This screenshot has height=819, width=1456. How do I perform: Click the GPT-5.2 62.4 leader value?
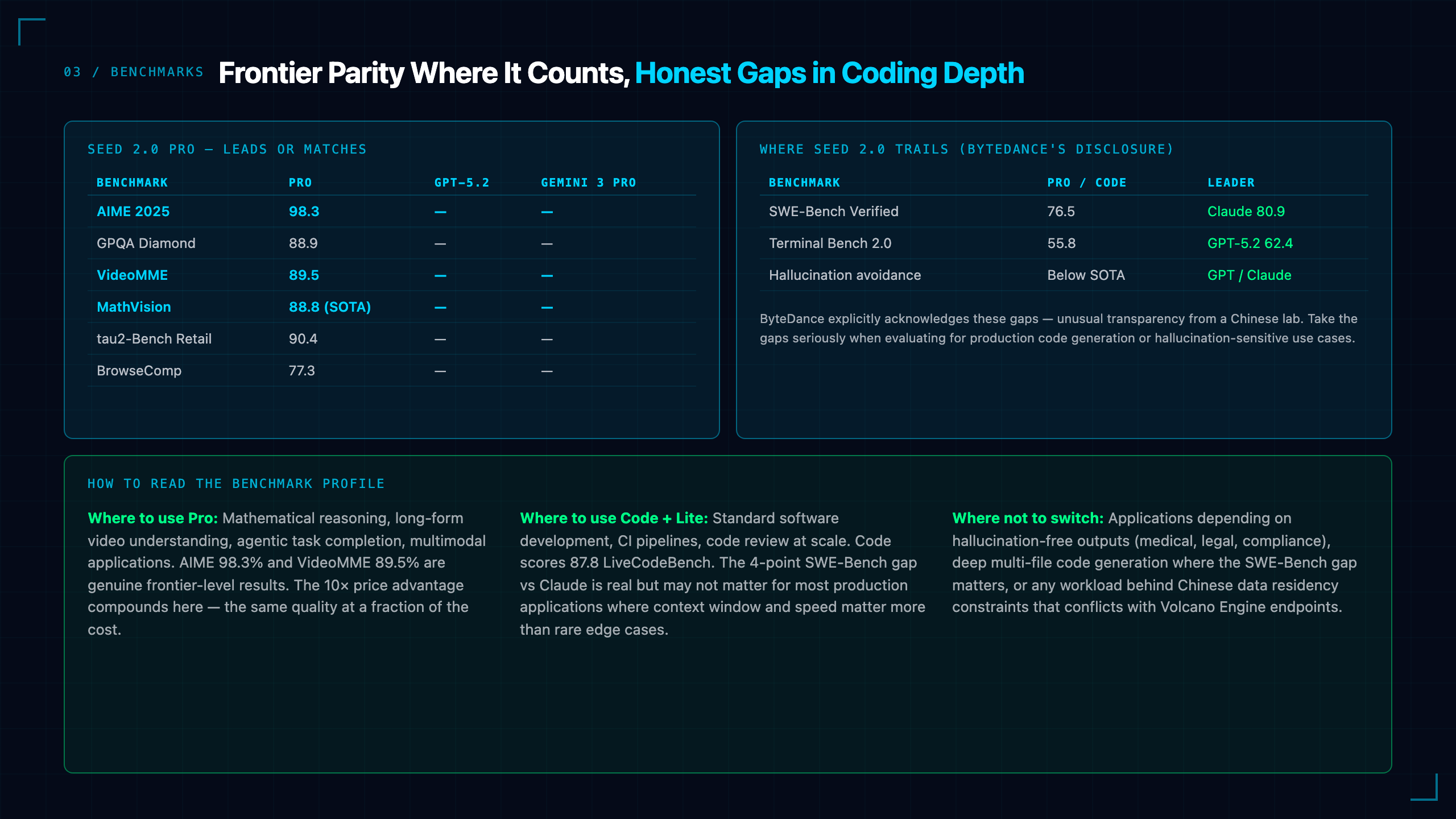click(1250, 243)
